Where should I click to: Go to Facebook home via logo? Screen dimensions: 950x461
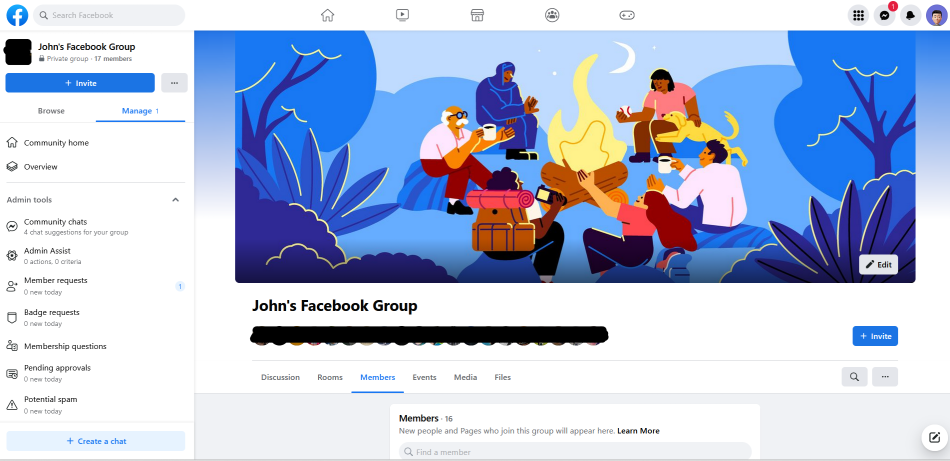17,15
